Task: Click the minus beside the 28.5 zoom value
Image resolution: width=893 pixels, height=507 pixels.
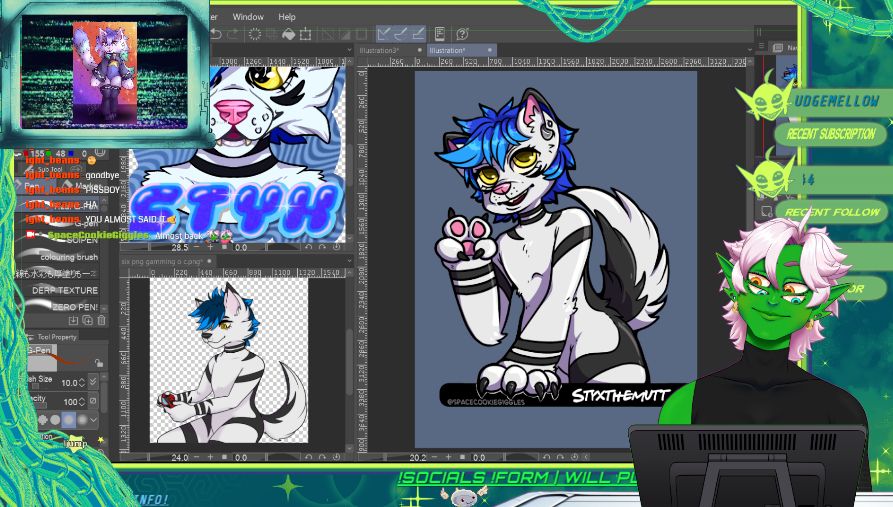Action: coord(197,247)
